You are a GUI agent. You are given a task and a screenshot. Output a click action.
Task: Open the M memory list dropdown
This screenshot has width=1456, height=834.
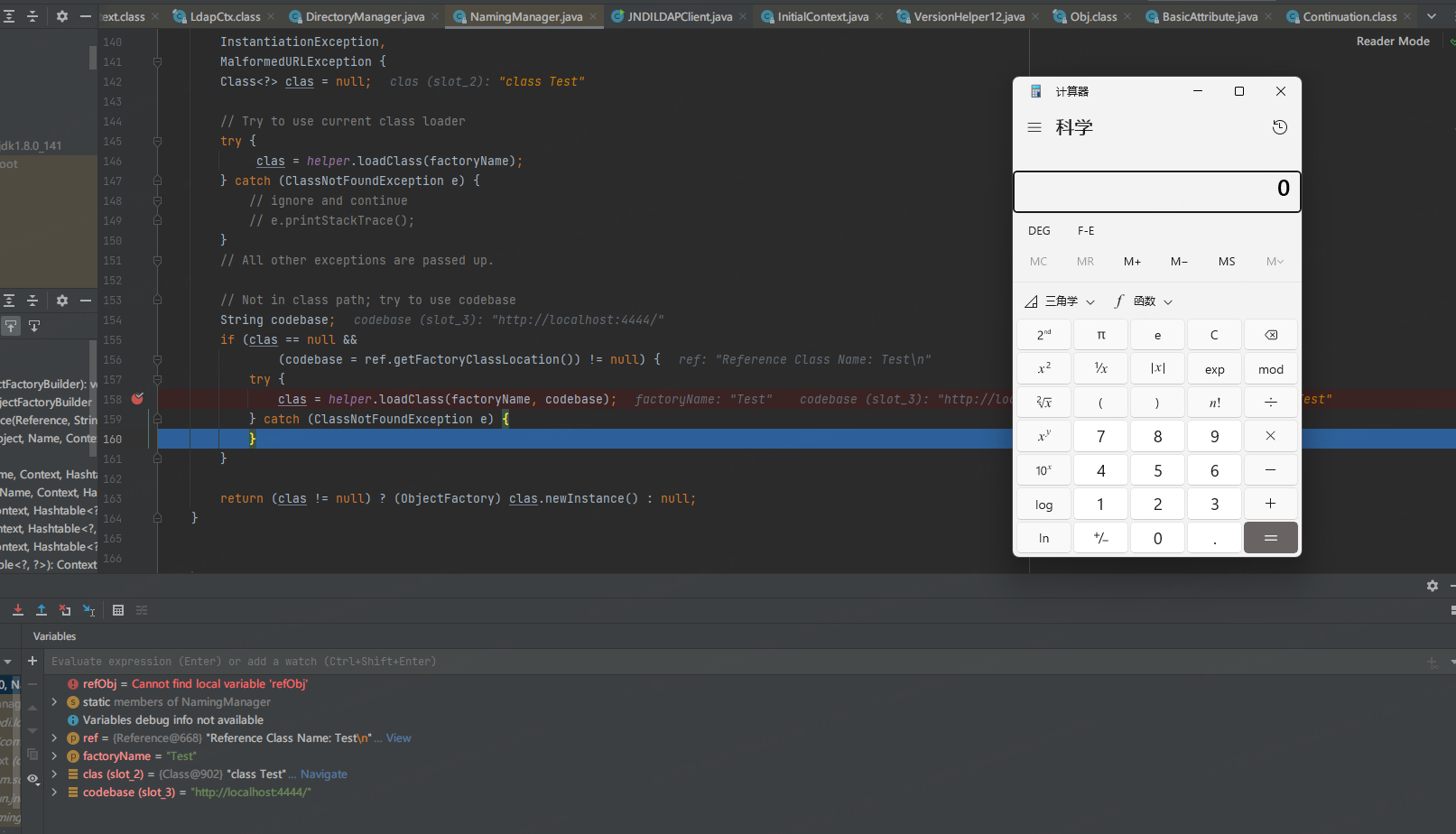coord(1275,262)
